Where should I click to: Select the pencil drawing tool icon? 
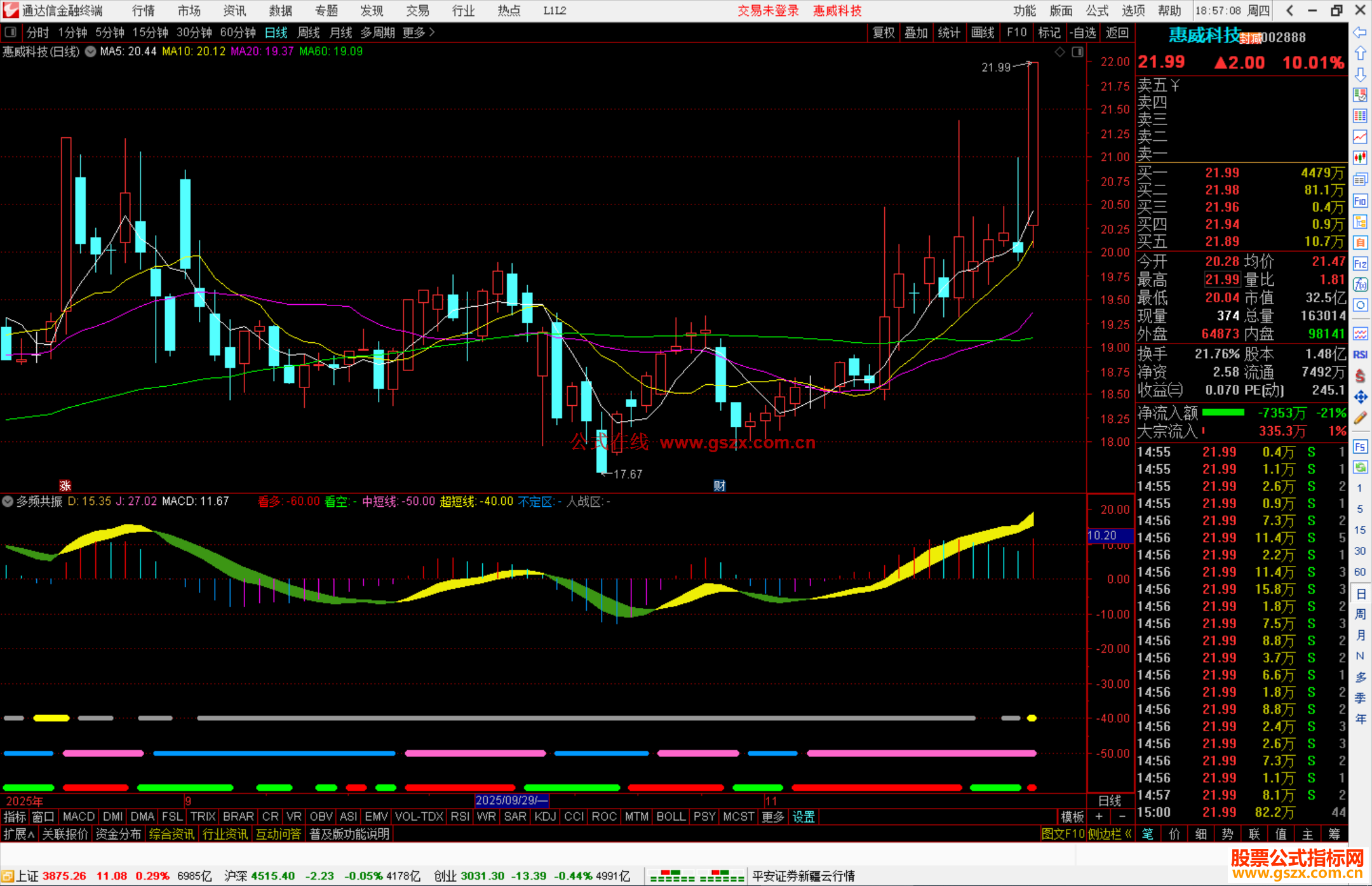coord(1360,418)
